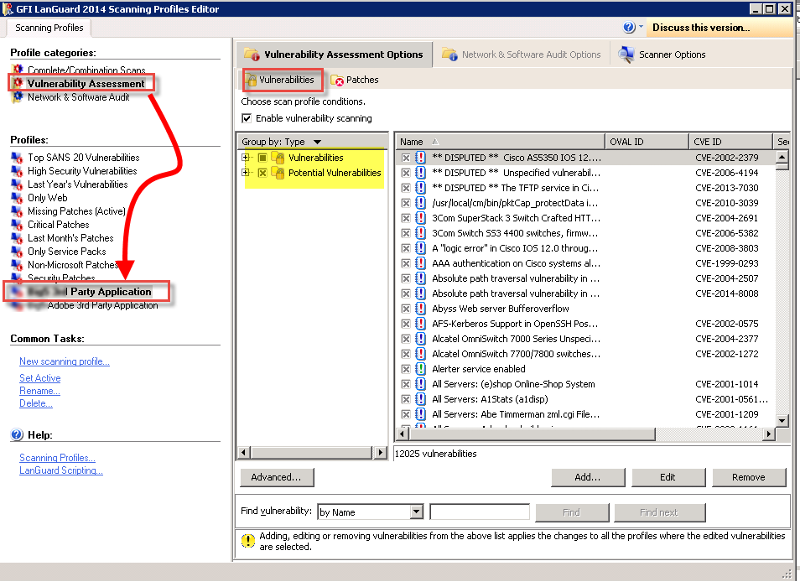The image size is (800, 581).
Task: Select the Patches sub-tab
Action: click(x=355, y=80)
